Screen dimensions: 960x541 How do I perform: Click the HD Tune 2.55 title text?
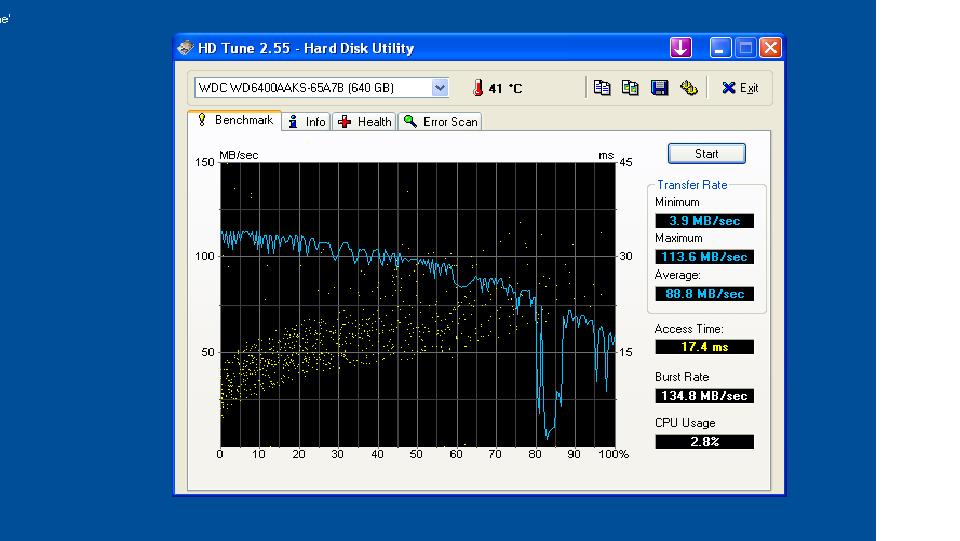pyautogui.click(x=306, y=48)
